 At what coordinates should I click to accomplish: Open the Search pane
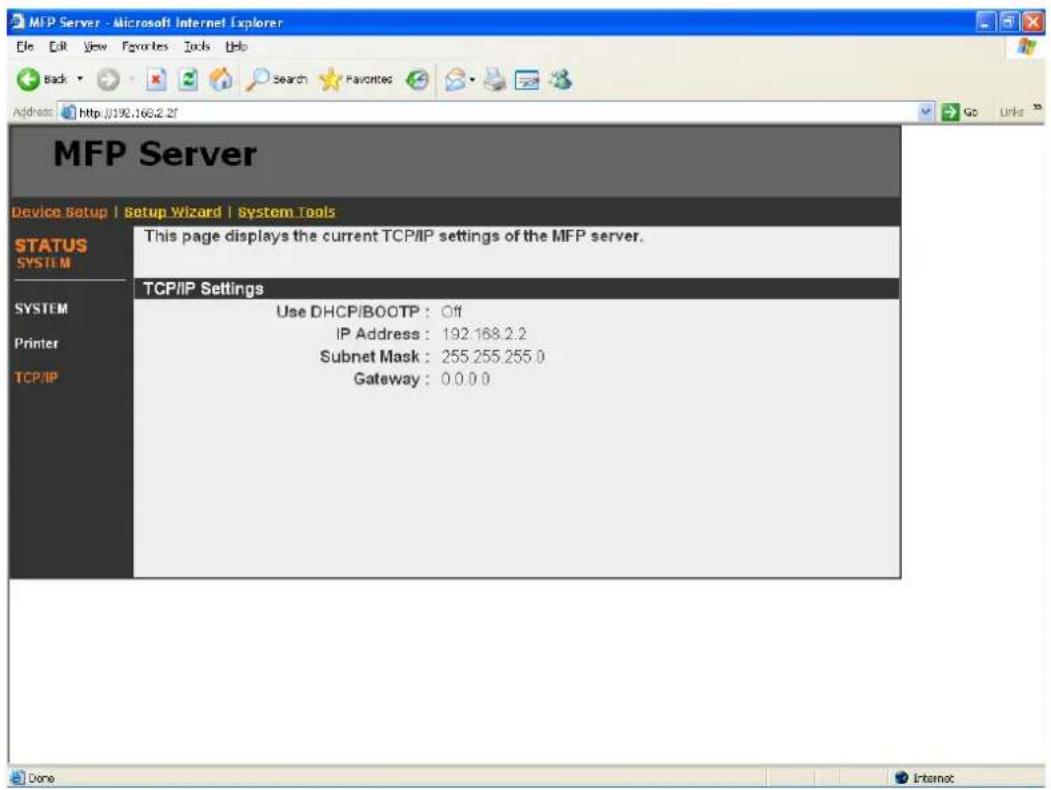tap(276, 79)
